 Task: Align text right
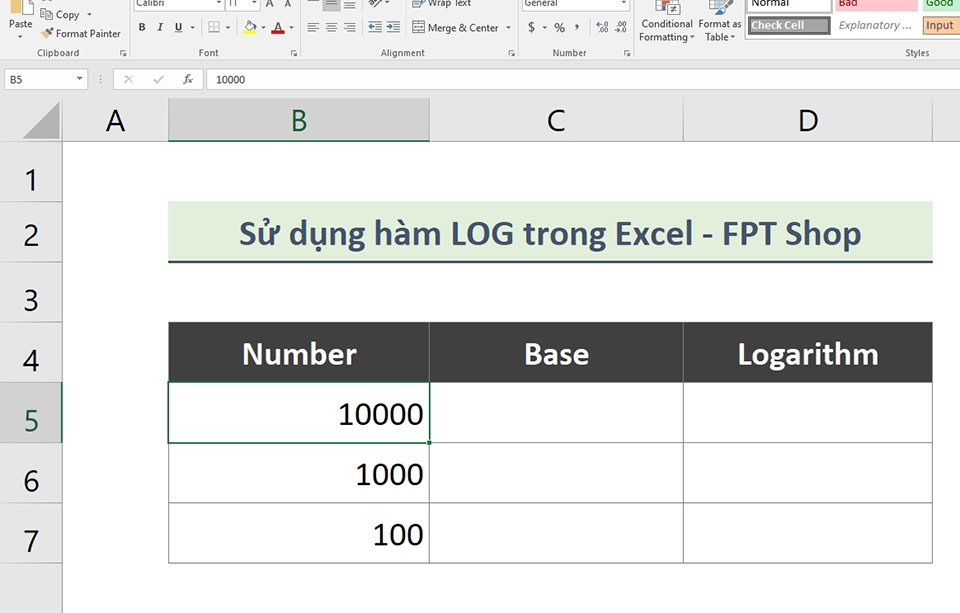[x=350, y=28]
